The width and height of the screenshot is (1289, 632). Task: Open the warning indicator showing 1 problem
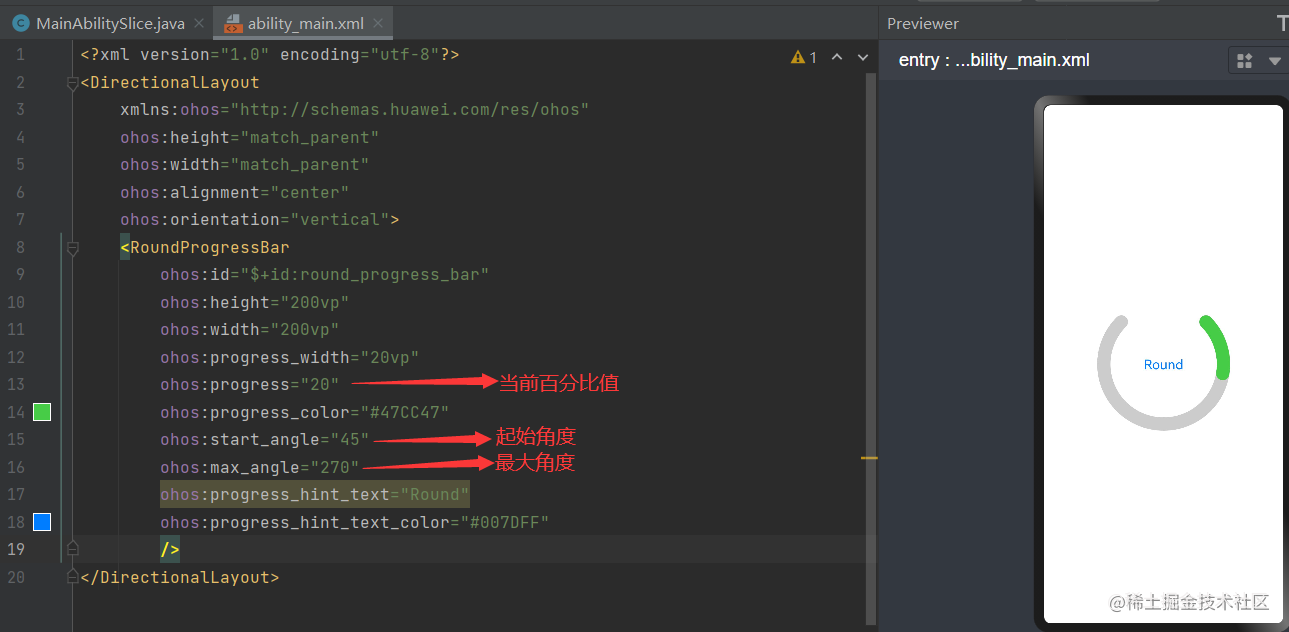coord(804,57)
